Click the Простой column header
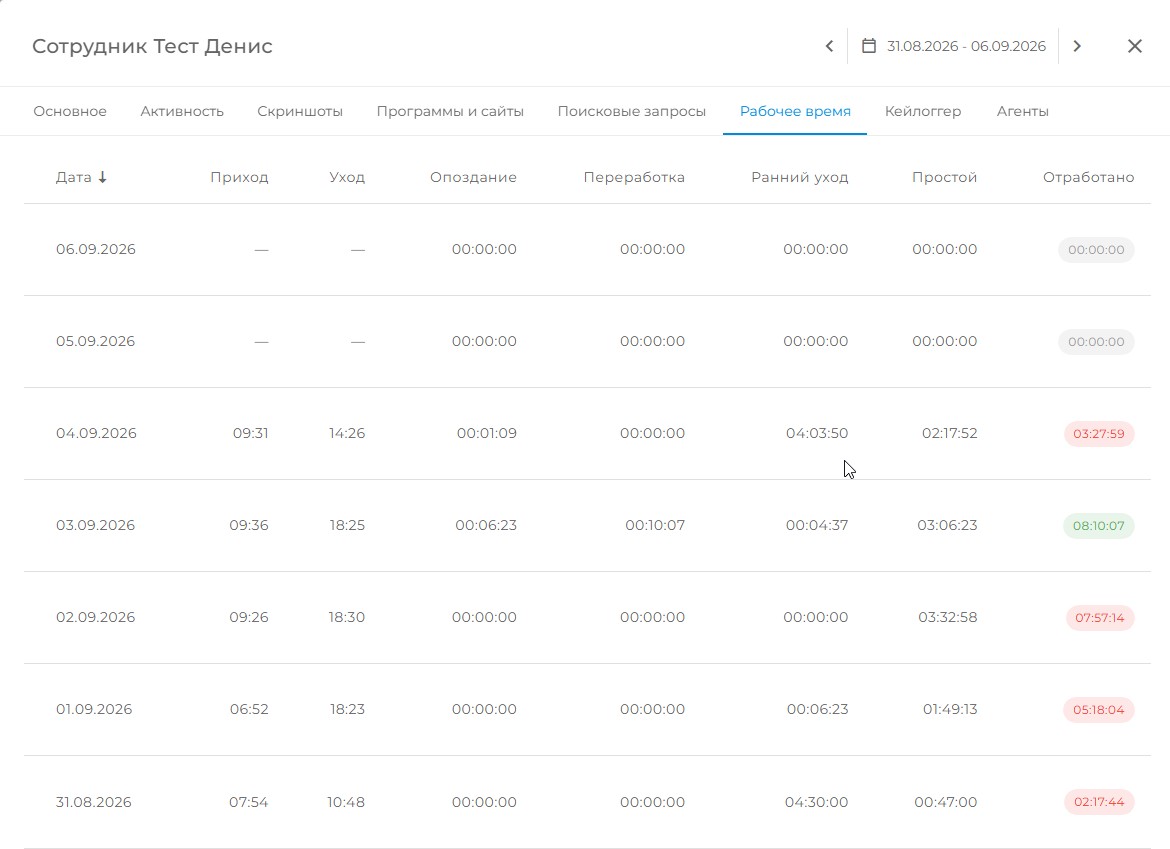 coord(945,178)
